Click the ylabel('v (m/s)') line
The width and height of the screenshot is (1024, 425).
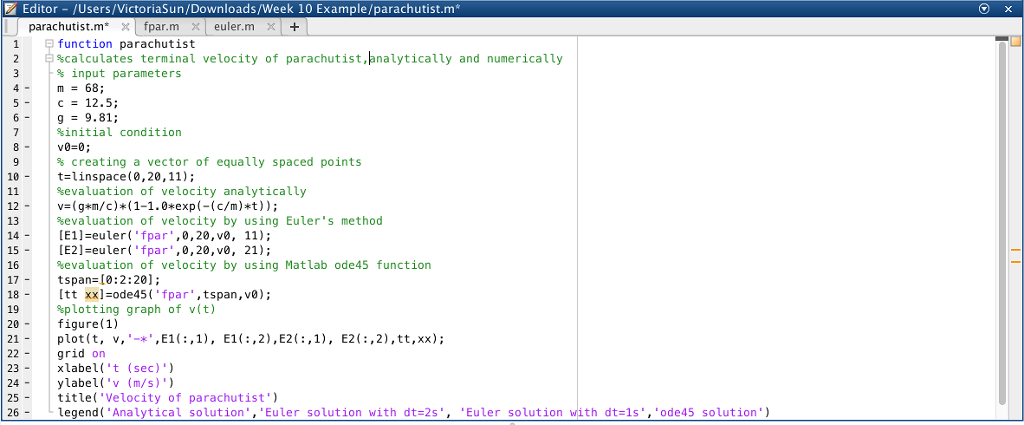(116, 383)
